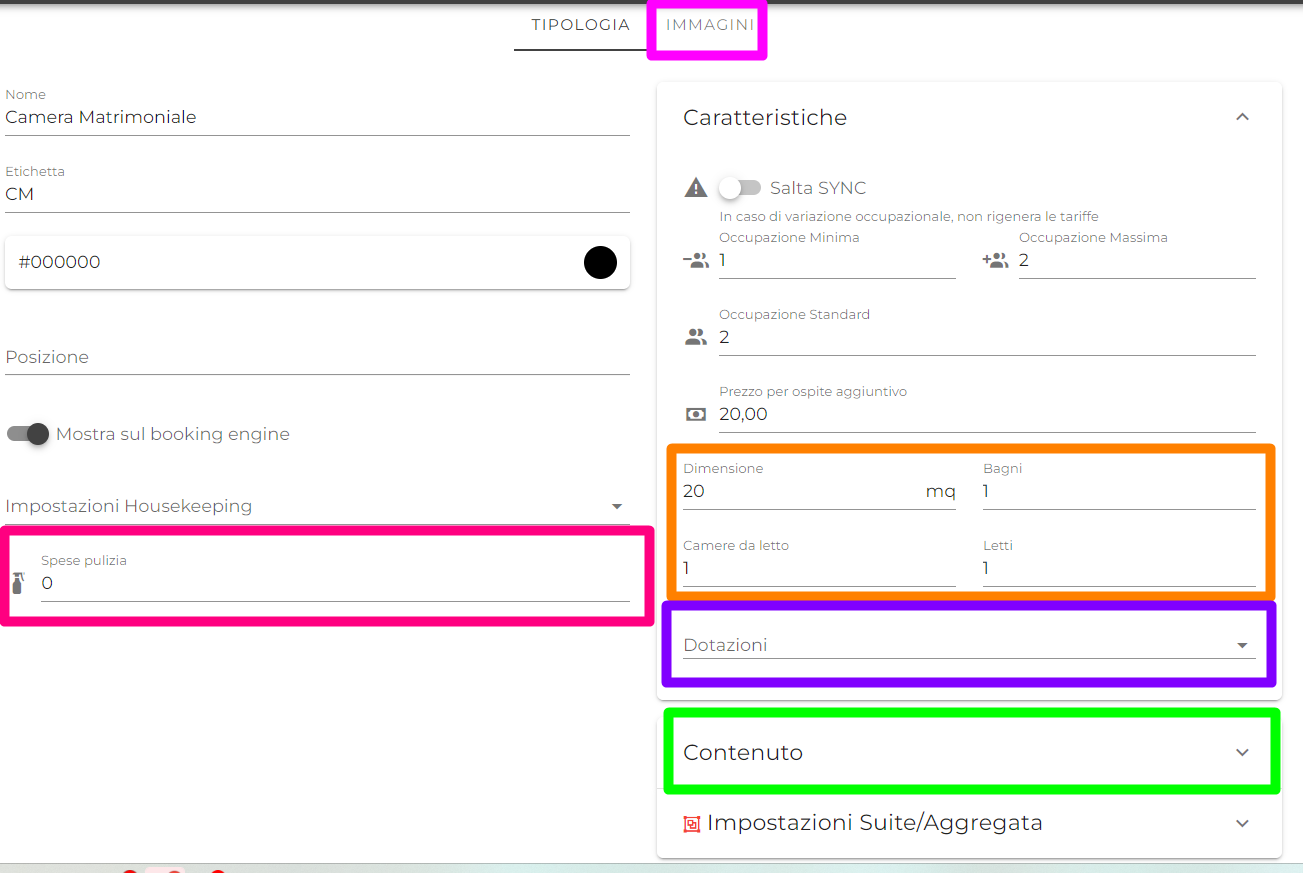The width and height of the screenshot is (1303, 873).
Task: Click the Spese pulizia field
Action: point(335,583)
